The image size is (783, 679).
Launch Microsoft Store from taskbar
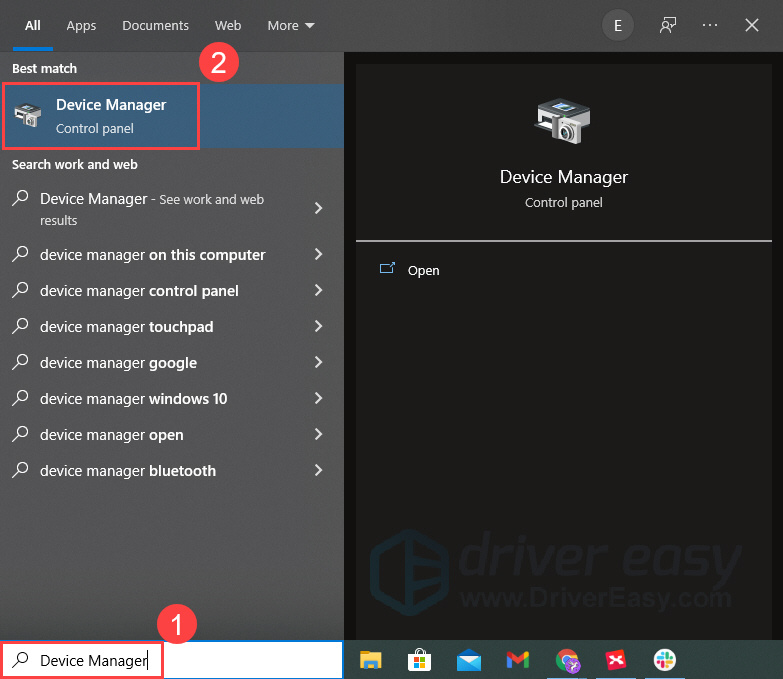pyautogui.click(x=420, y=660)
